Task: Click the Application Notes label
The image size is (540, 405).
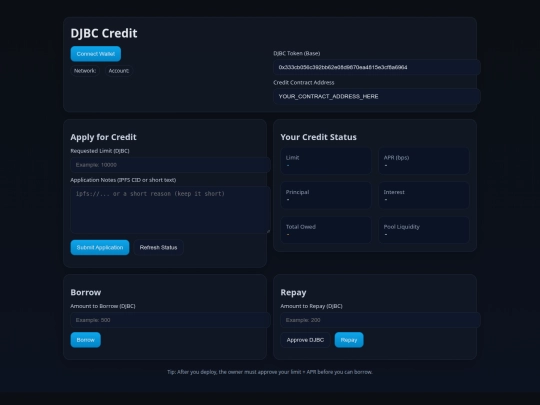Action: tap(123, 180)
